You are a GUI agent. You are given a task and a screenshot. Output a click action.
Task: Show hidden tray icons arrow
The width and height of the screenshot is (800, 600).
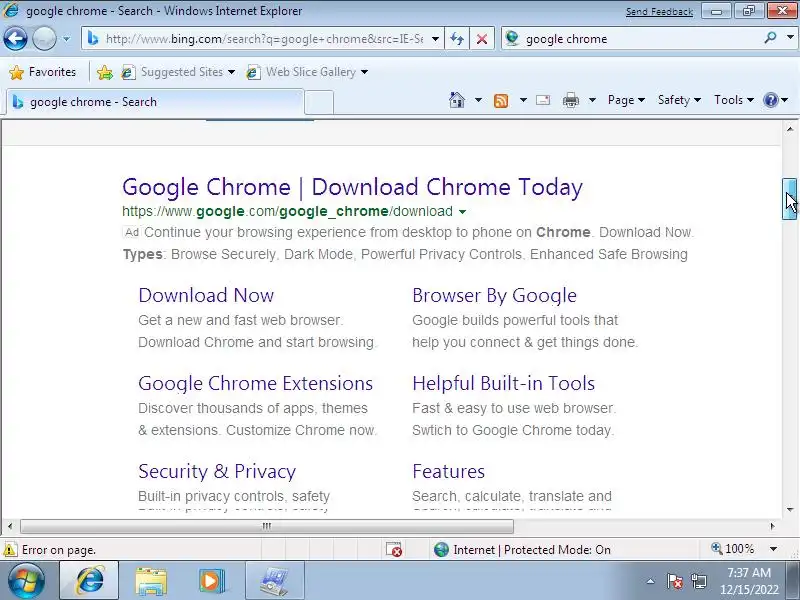[x=651, y=581]
